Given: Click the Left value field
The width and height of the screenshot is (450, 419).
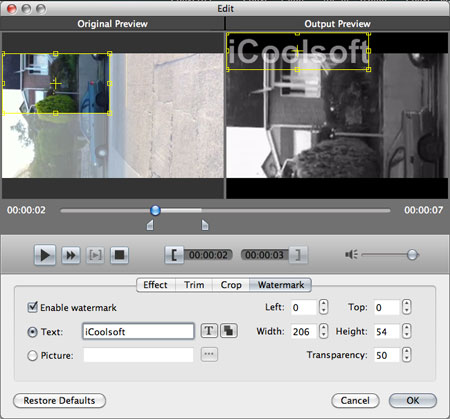Looking at the screenshot, I should tap(303, 307).
